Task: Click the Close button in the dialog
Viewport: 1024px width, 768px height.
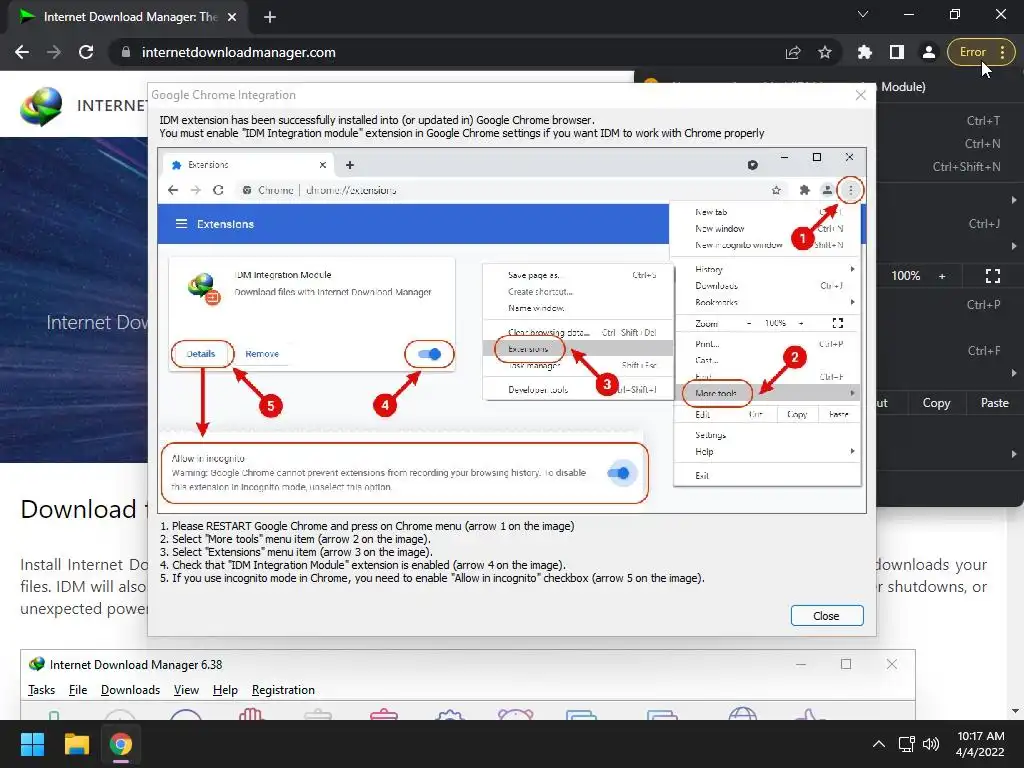Action: click(x=827, y=616)
